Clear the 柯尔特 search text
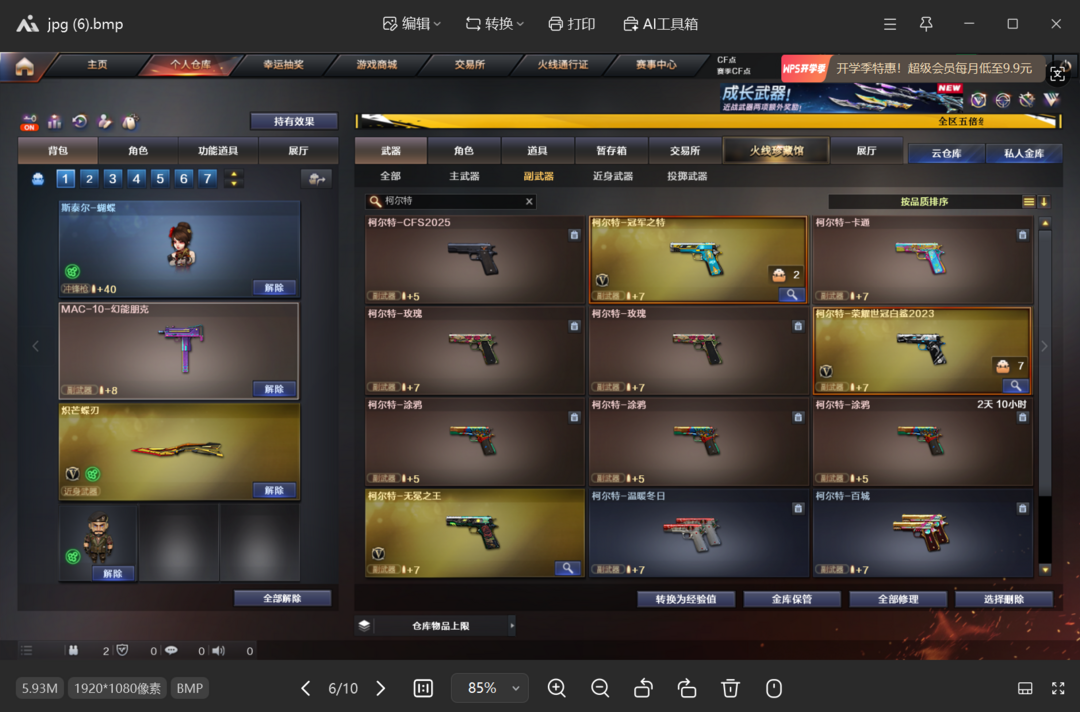 pyautogui.click(x=529, y=201)
